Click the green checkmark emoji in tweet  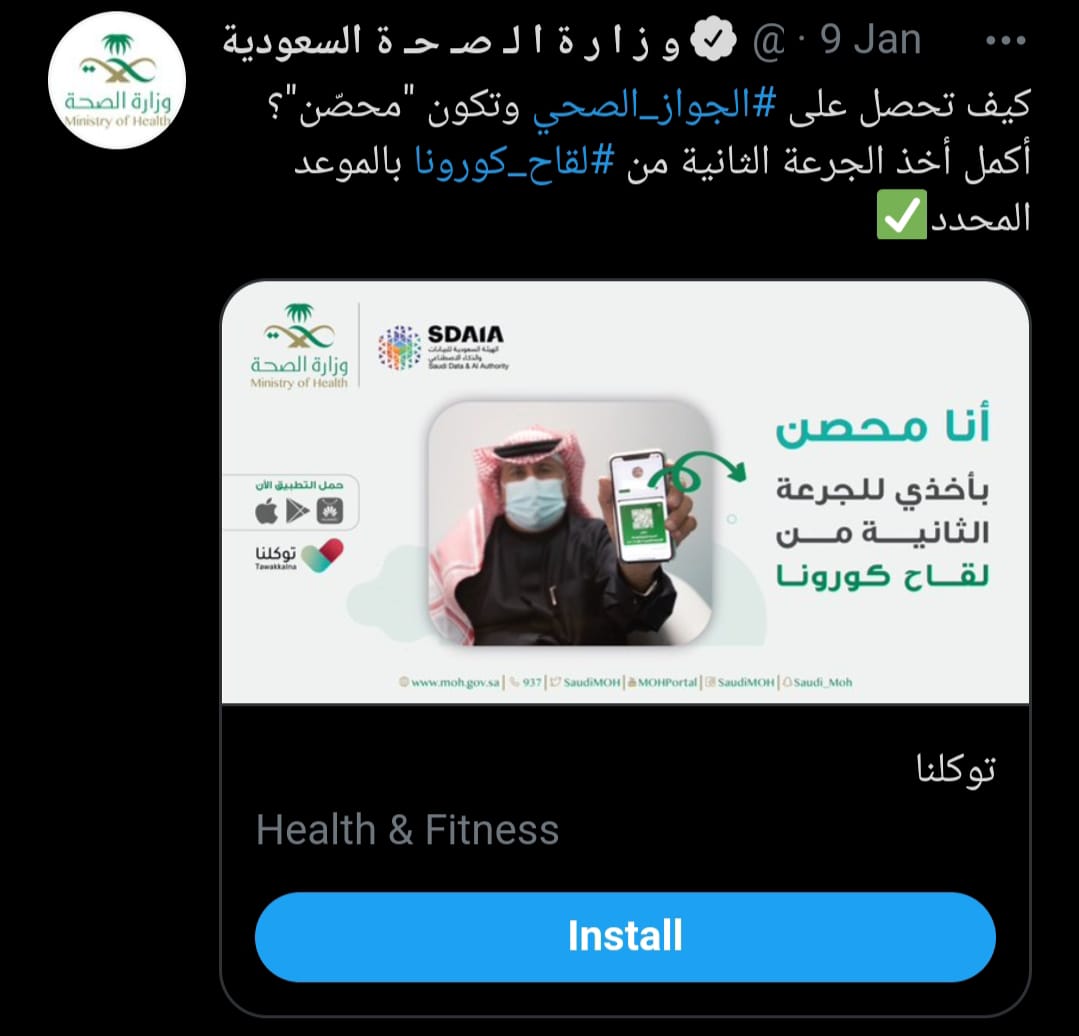[x=901, y=215]
